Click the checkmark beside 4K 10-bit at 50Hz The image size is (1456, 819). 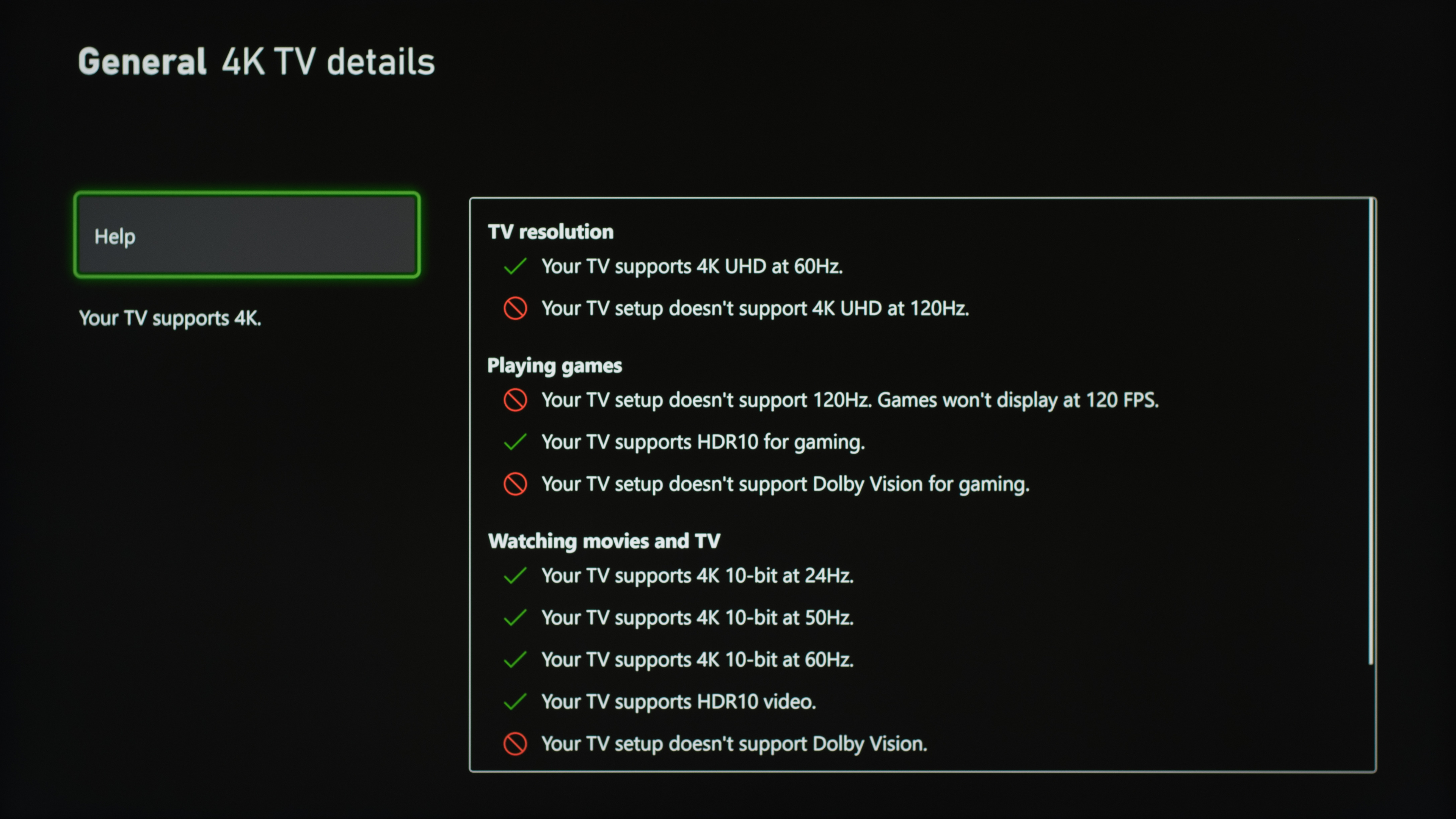515,618
